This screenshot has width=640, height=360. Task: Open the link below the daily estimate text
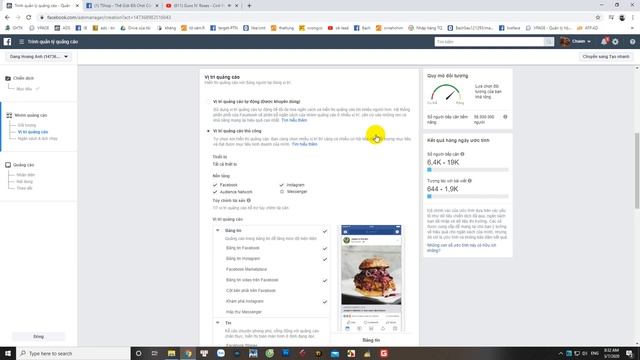461,248
